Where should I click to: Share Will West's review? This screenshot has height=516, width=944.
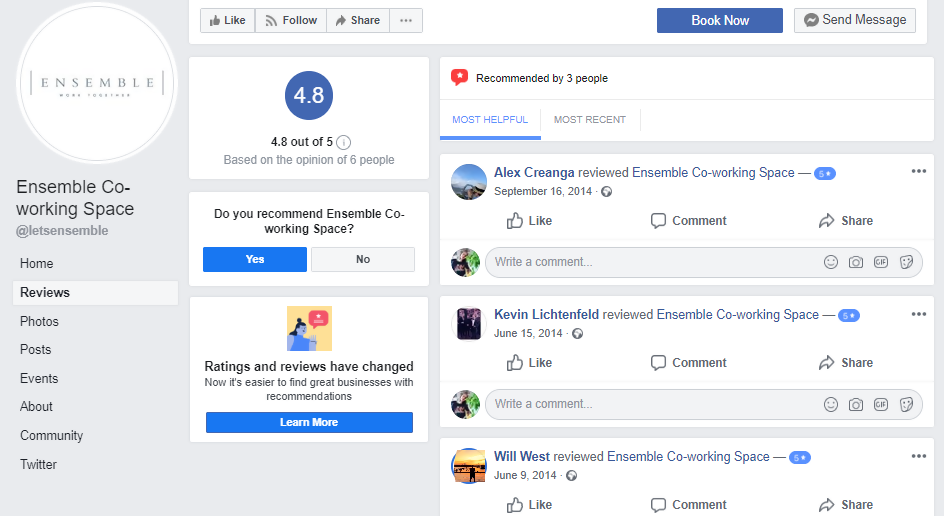point(845,505)
